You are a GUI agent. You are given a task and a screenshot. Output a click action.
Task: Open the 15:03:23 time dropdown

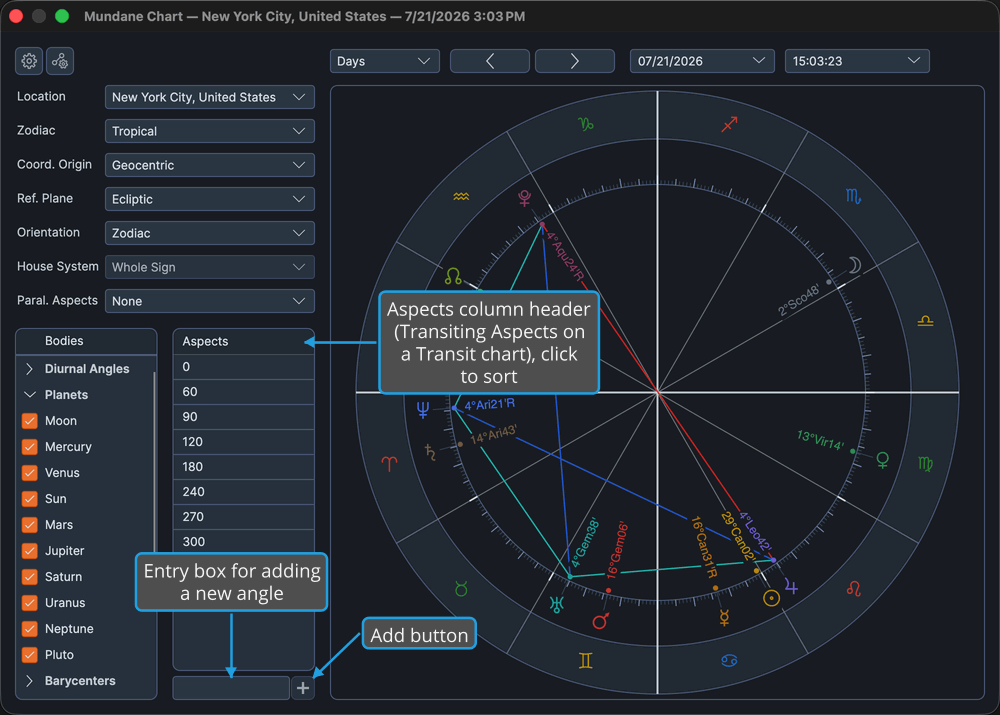click(857, 61)
